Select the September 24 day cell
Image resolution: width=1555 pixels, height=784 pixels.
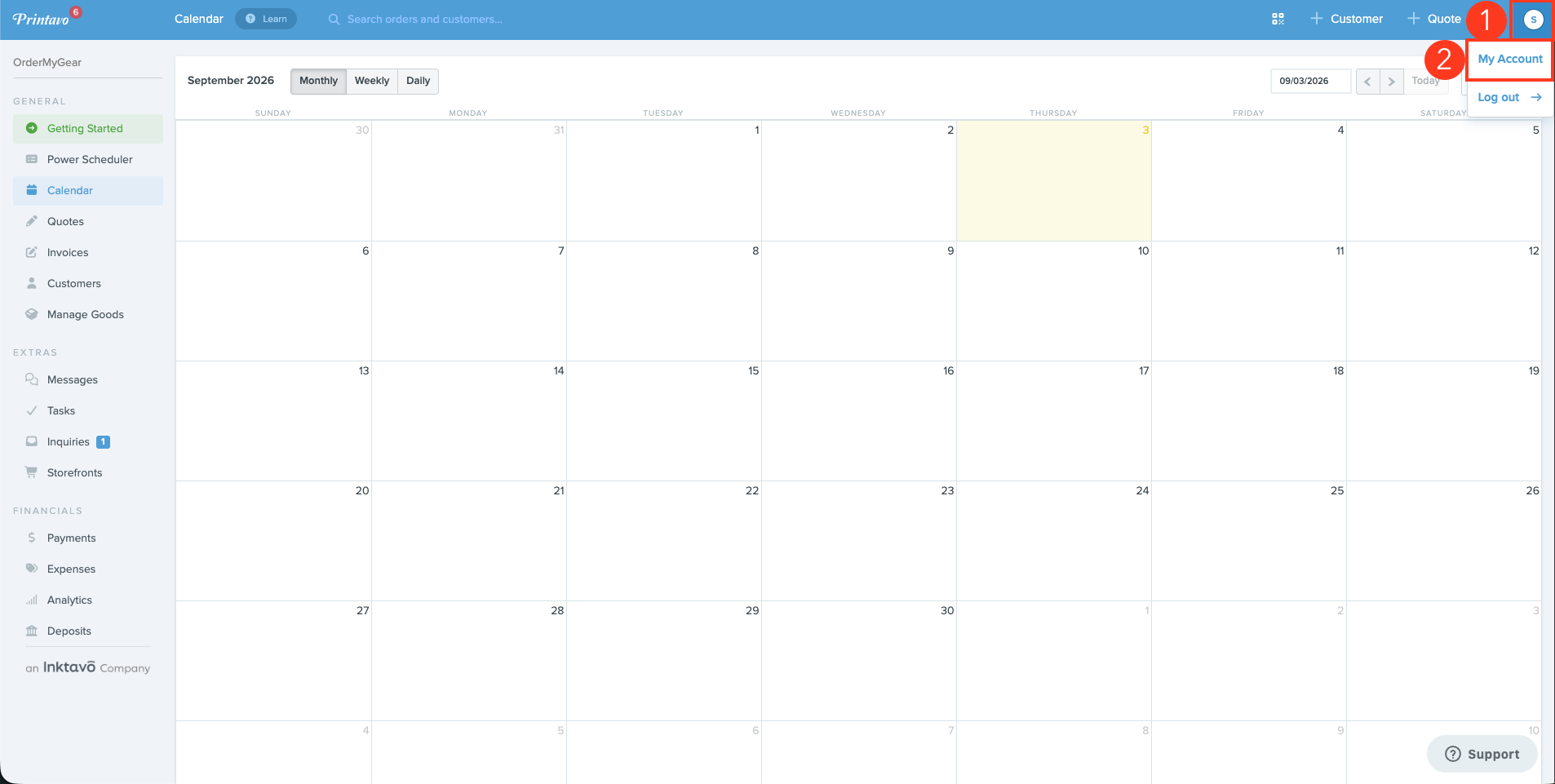(1054, 541)
